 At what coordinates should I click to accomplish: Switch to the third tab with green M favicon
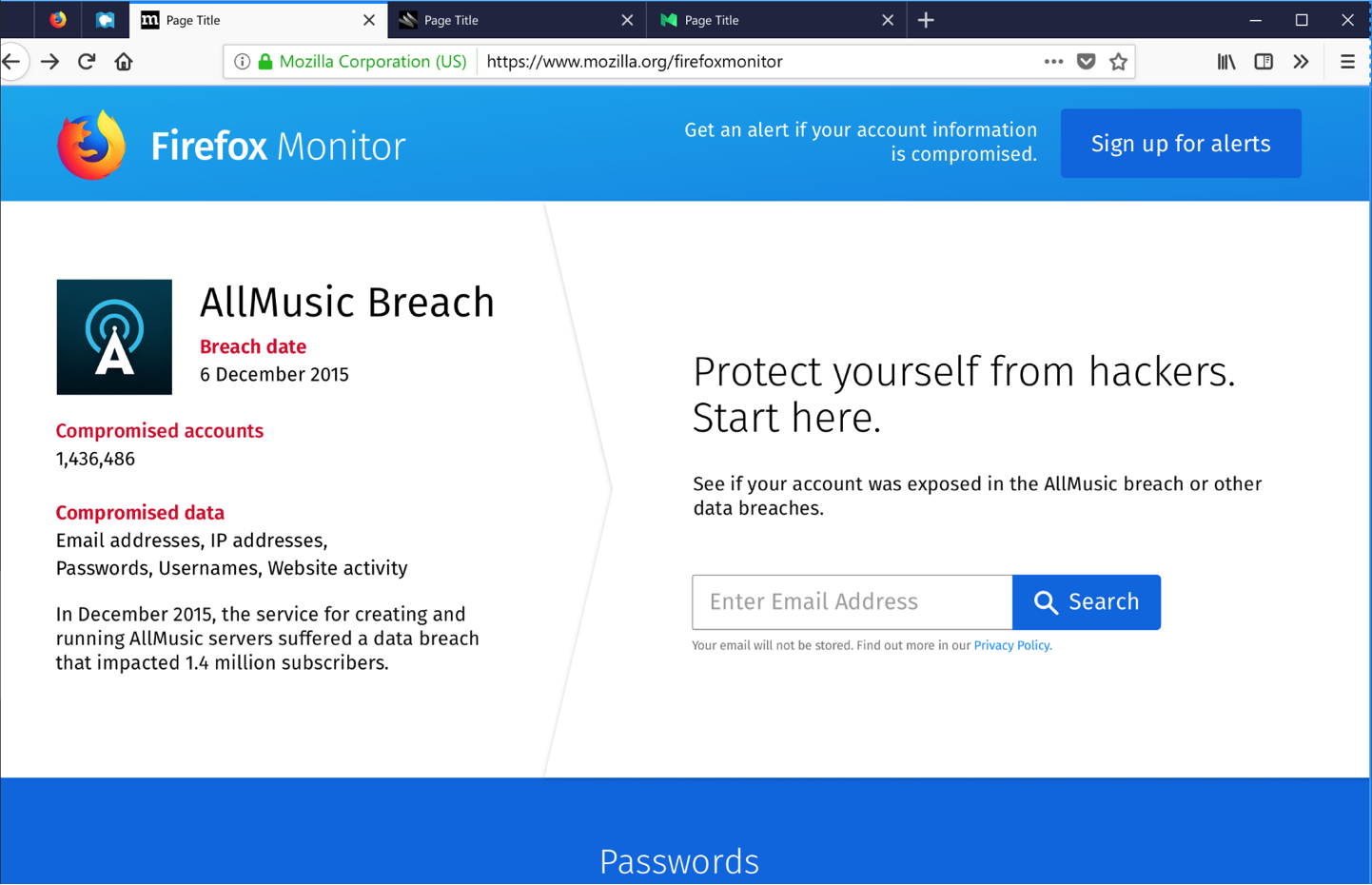(x=776, y=20)
